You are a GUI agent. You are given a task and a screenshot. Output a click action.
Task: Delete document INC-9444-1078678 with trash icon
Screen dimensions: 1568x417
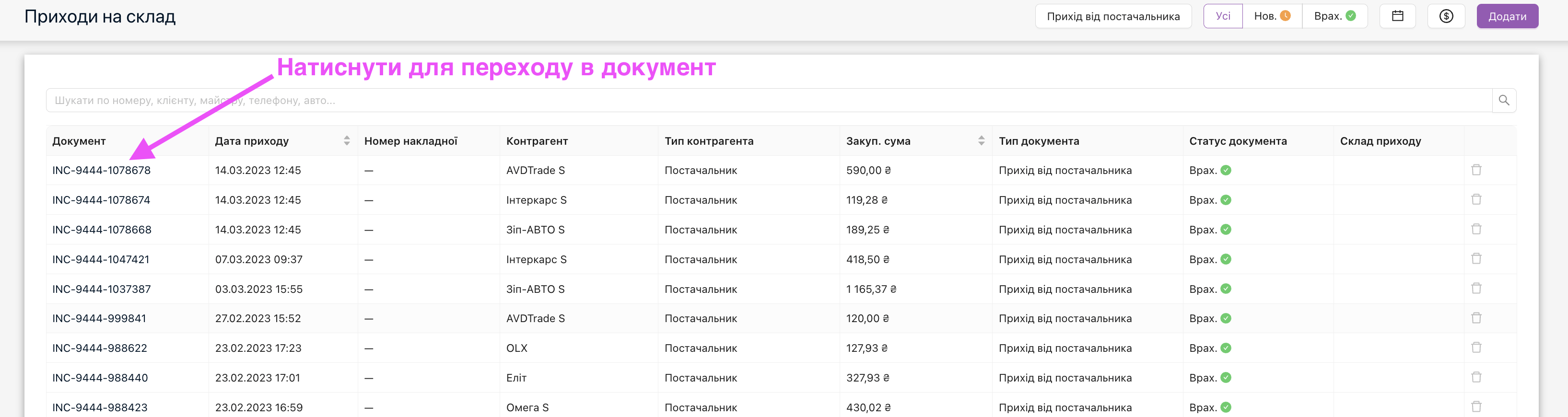coord(1476,170)
